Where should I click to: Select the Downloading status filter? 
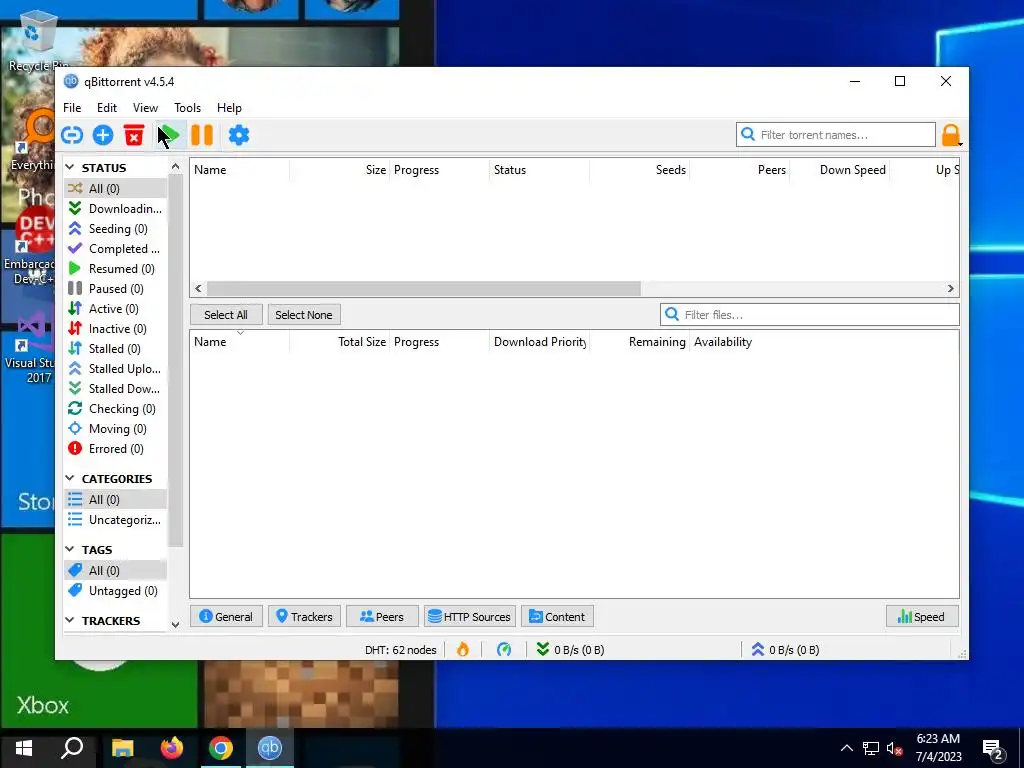click(x=116, y=208)
